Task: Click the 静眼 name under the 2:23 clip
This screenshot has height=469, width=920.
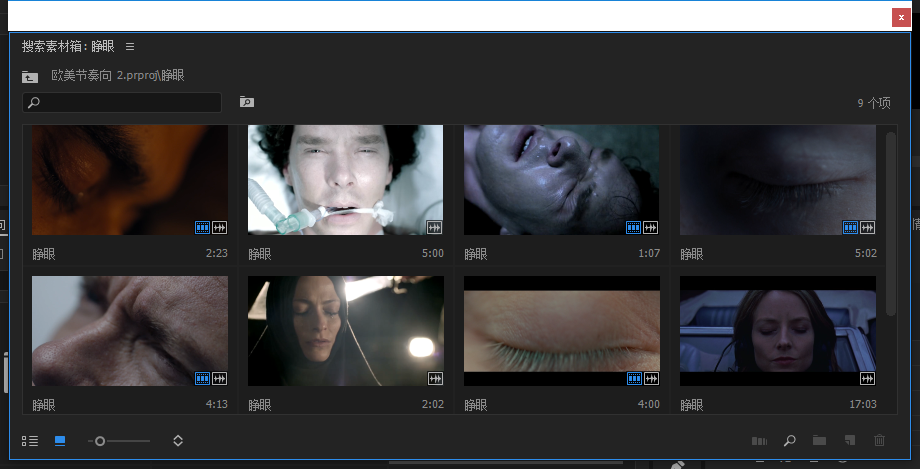Action: 44,254
